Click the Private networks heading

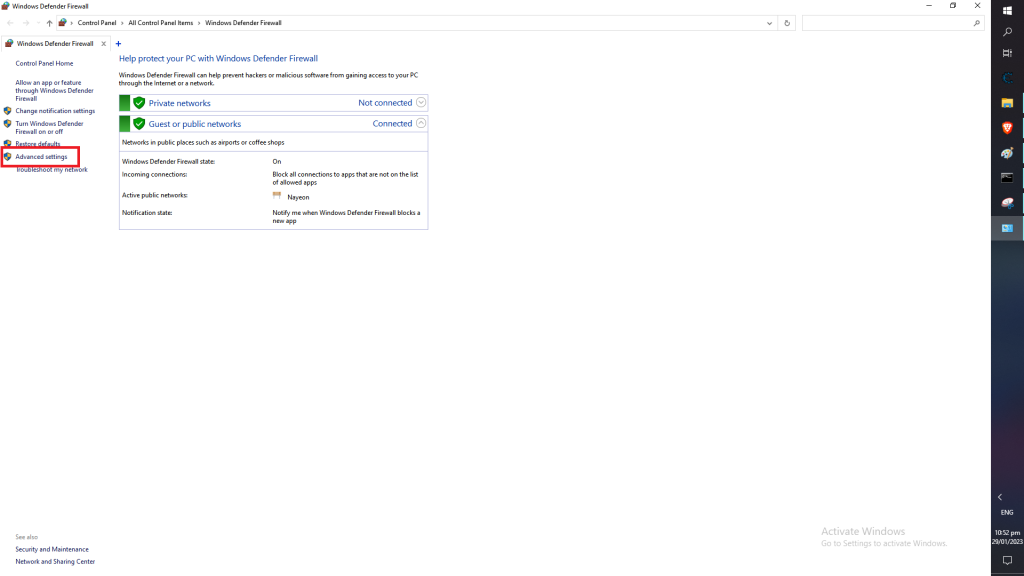coord(180,103)
